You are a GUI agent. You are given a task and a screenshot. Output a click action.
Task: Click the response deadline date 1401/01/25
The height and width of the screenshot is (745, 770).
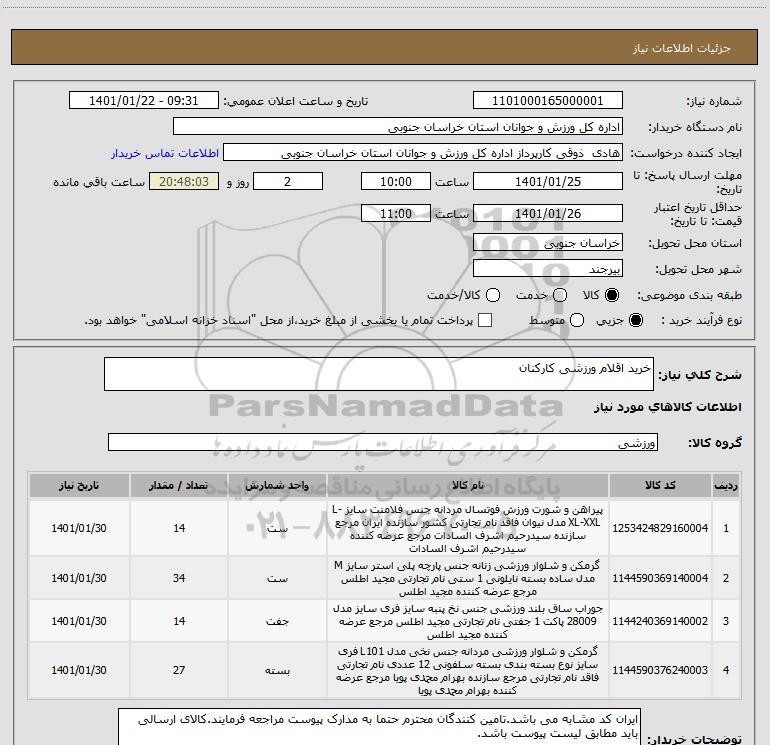point(548,181)
